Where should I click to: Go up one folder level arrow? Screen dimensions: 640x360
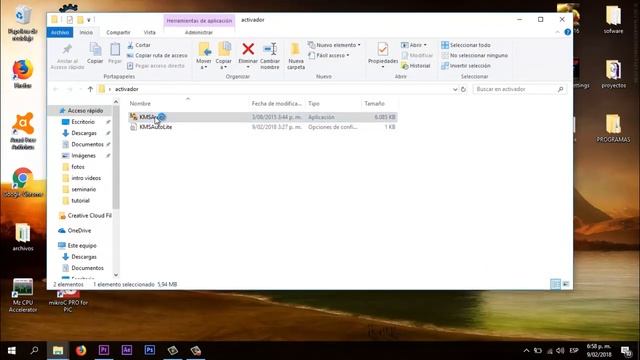[x=90, y=89]
